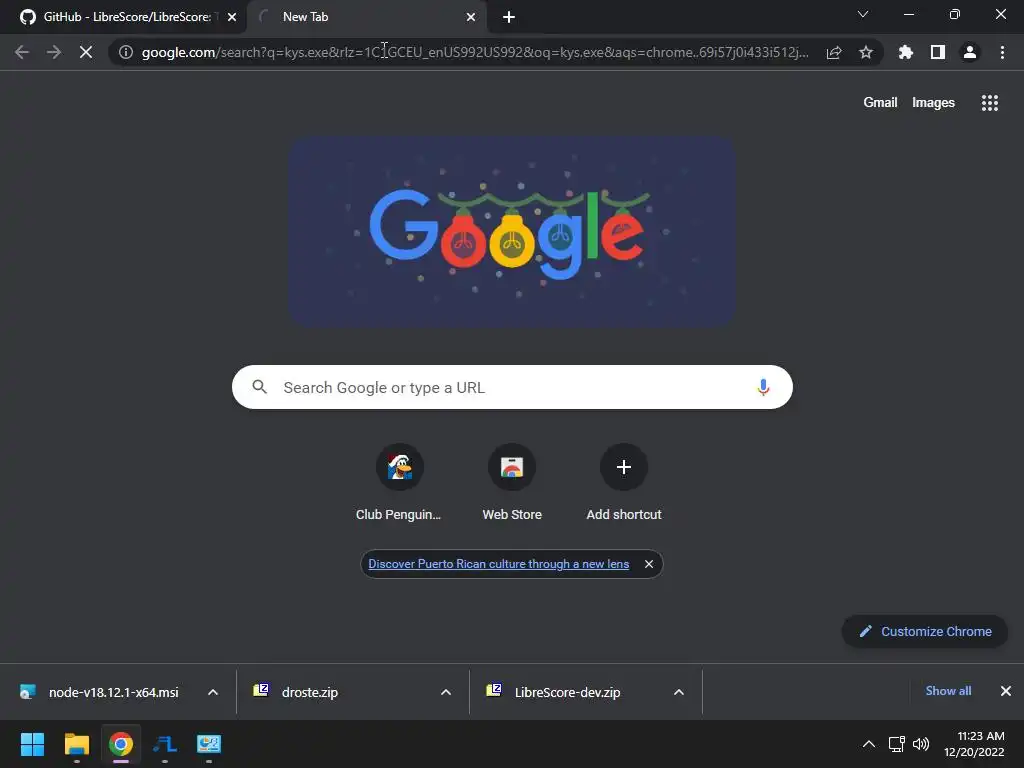View site information icon in address bar
Image resolution: width=1024 pixels, height=768 pixels.
126,52
